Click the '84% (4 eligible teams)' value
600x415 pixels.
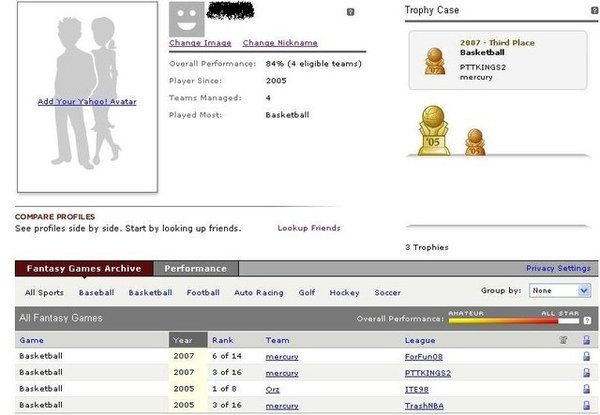(x=313, y=63)
